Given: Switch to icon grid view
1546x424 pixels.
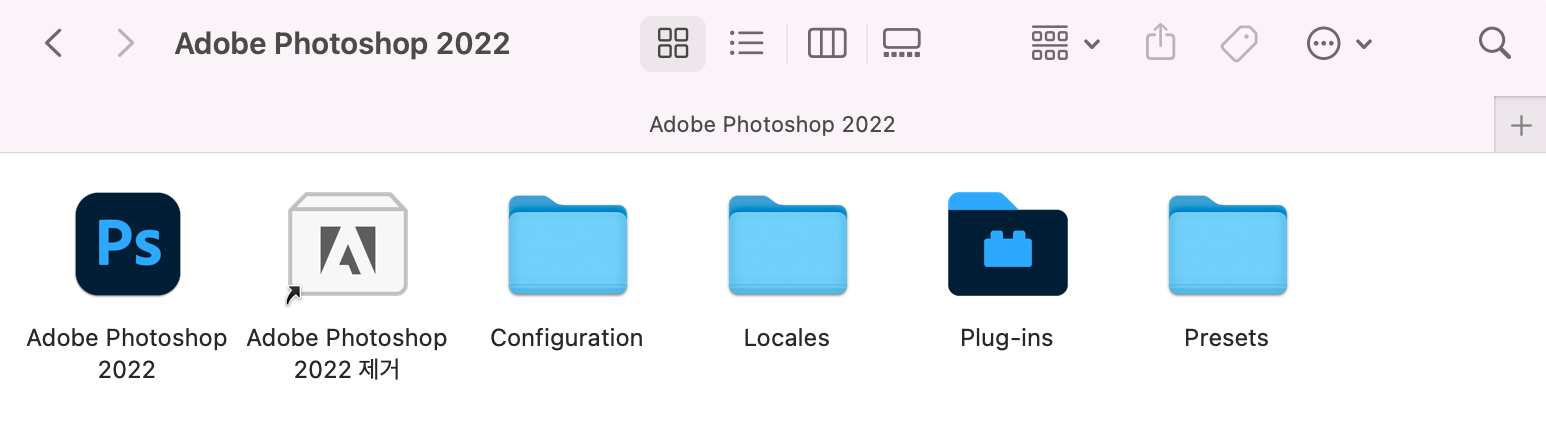Looking at the screenshot, I should point(673,43).
